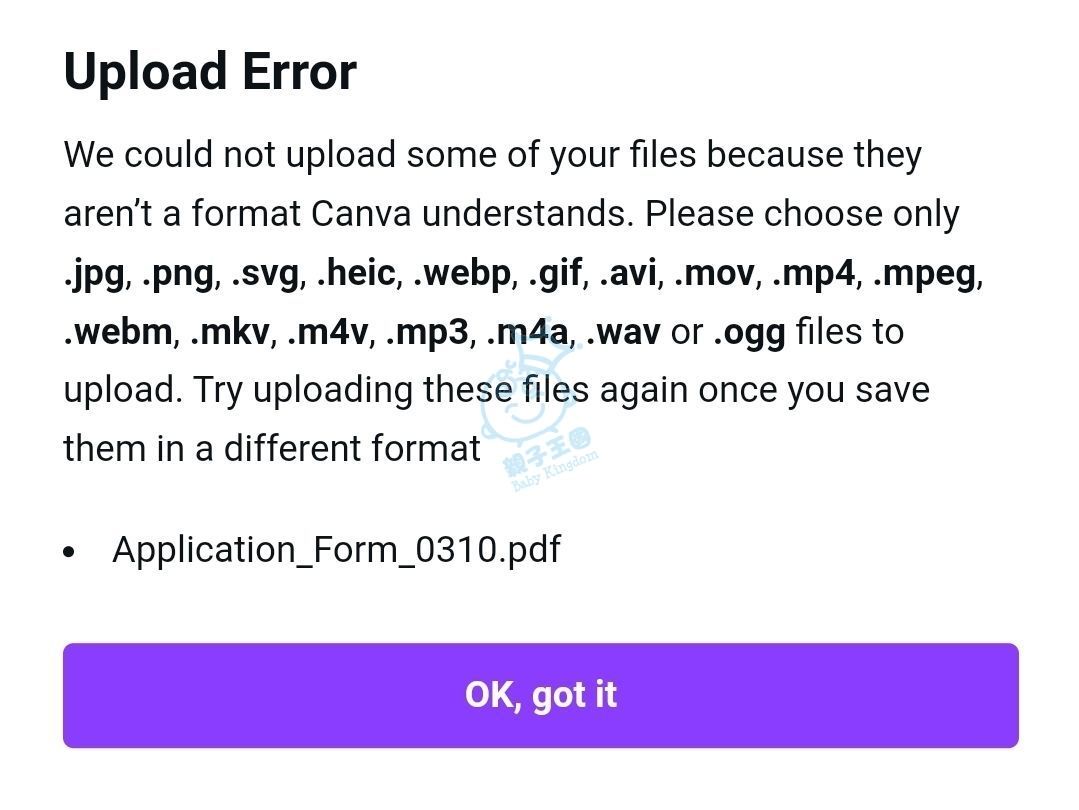Screen dimensions: 1079x810
Task: Click the .m4v format text
Action: [x=327, y=332]
